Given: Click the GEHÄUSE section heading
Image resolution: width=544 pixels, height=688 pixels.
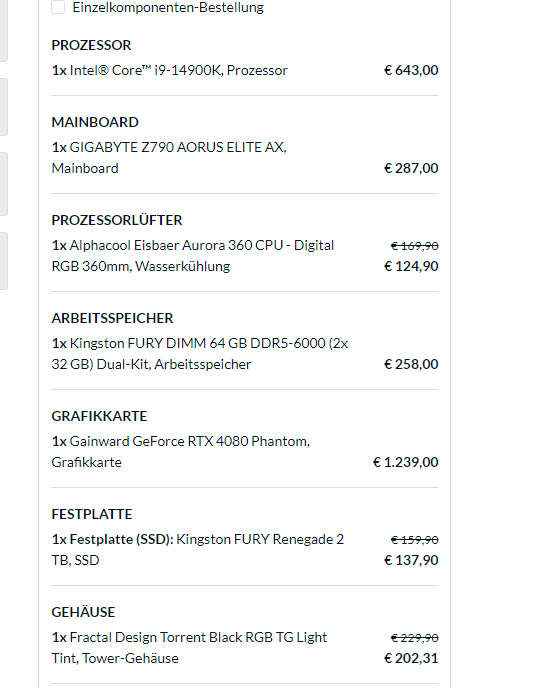Looking at the screenshot, I should (x=83, y=612).
